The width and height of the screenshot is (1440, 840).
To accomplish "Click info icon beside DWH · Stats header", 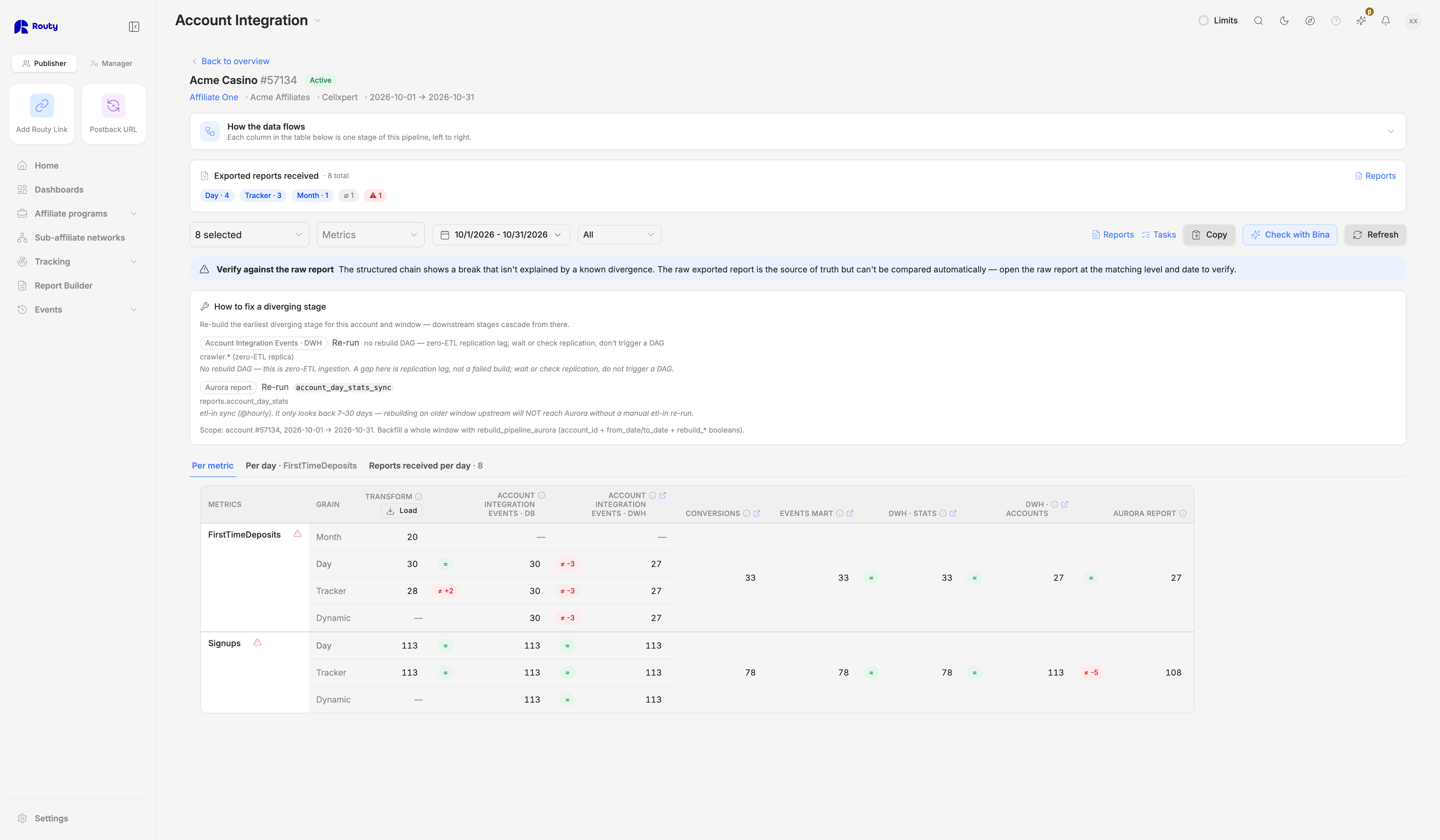I will (943, 514).
